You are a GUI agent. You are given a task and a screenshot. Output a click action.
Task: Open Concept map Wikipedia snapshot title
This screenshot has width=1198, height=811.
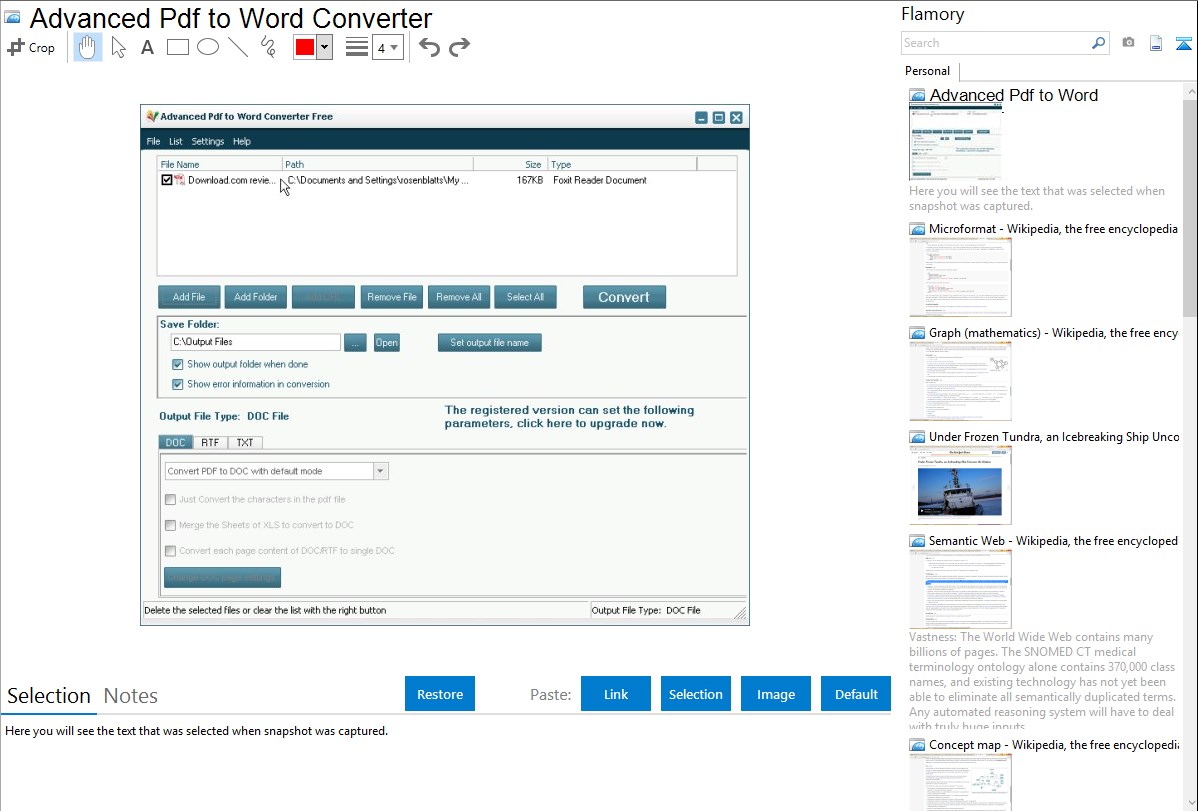pyautogui.click(x=1053, y=744)
